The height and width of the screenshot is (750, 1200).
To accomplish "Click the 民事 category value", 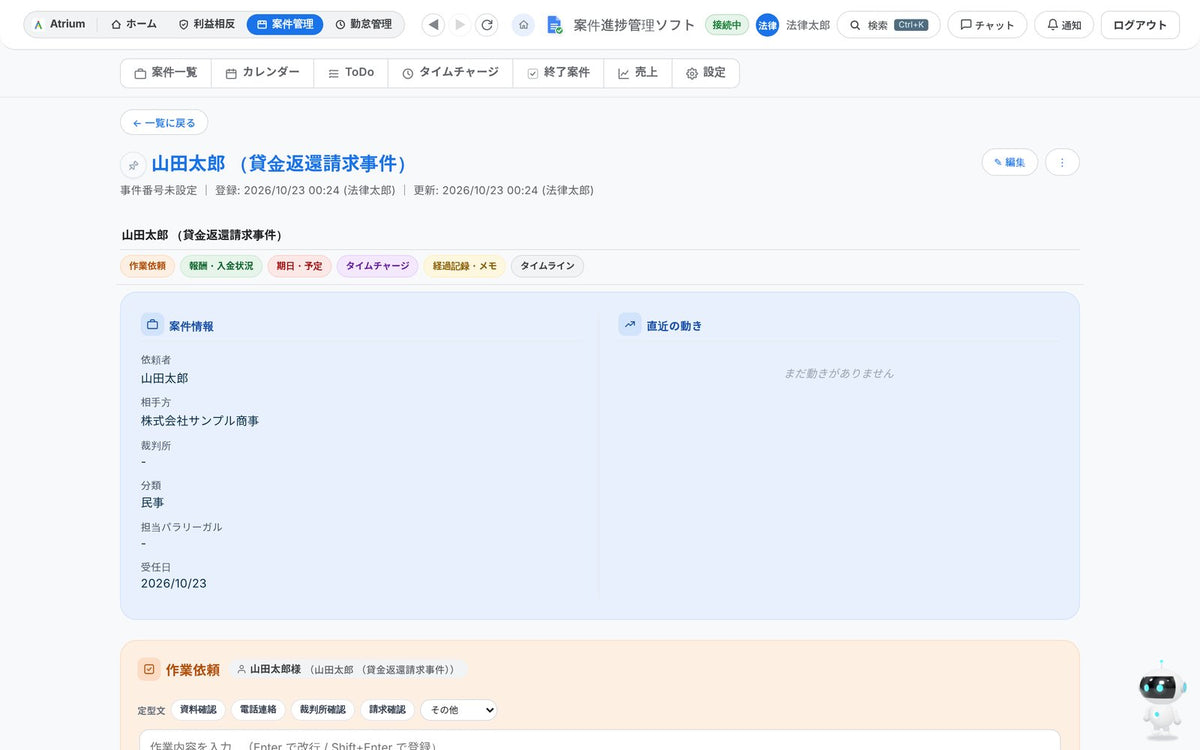I will click(x=152, y=502).
